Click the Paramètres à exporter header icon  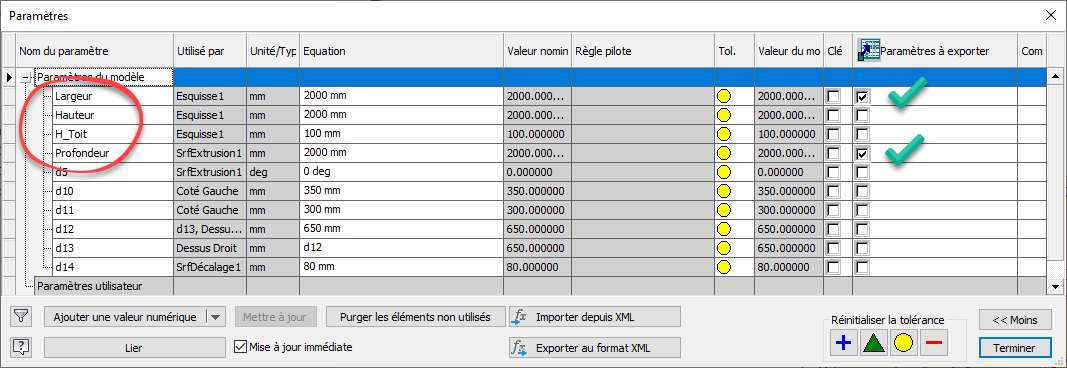(868, 50)
